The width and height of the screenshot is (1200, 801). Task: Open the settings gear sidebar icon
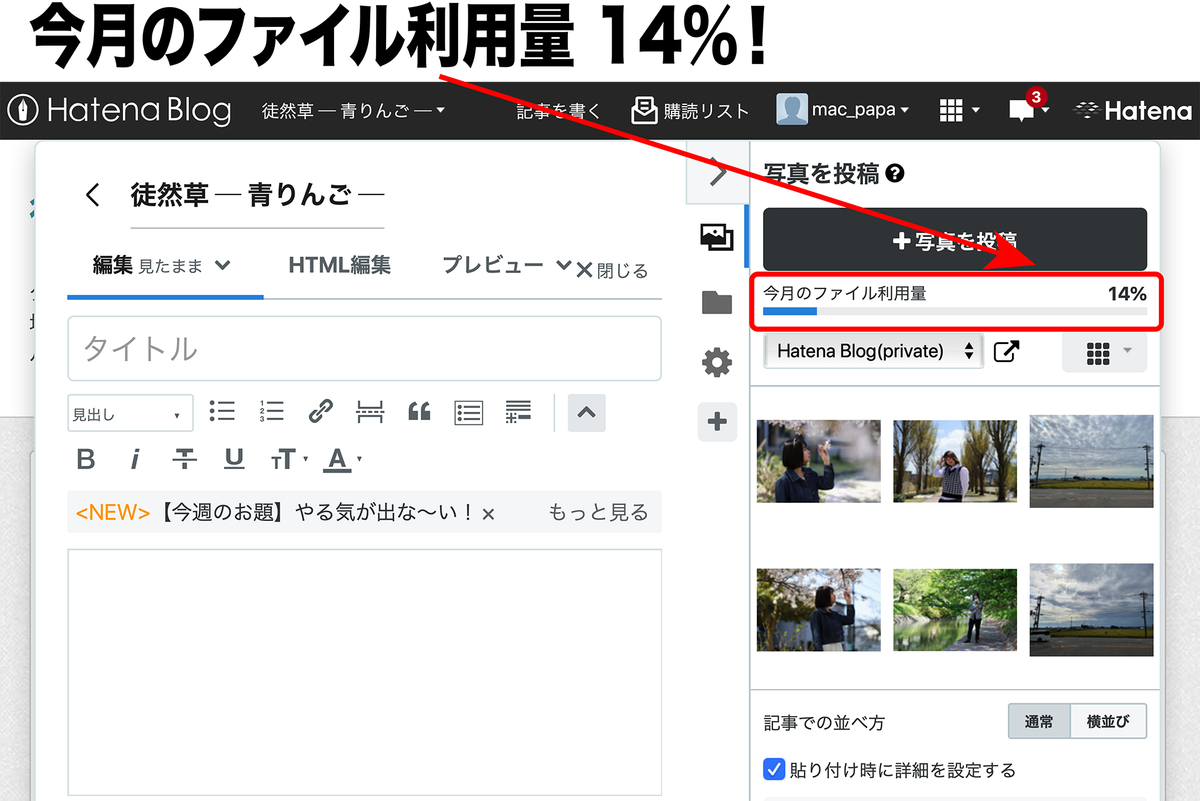pos(717,362)
